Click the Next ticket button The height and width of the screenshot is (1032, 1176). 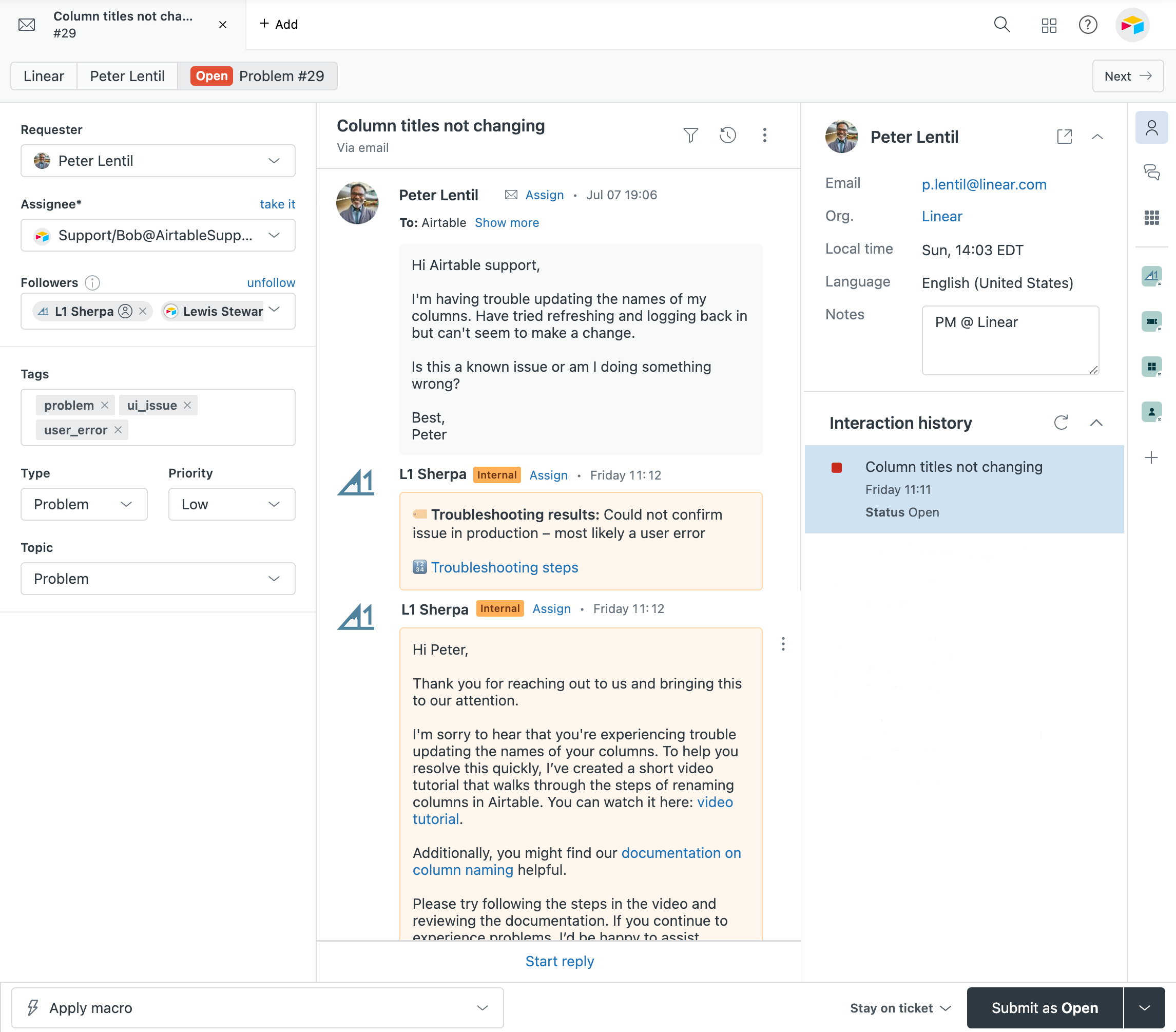click(x=1128, y=76)
